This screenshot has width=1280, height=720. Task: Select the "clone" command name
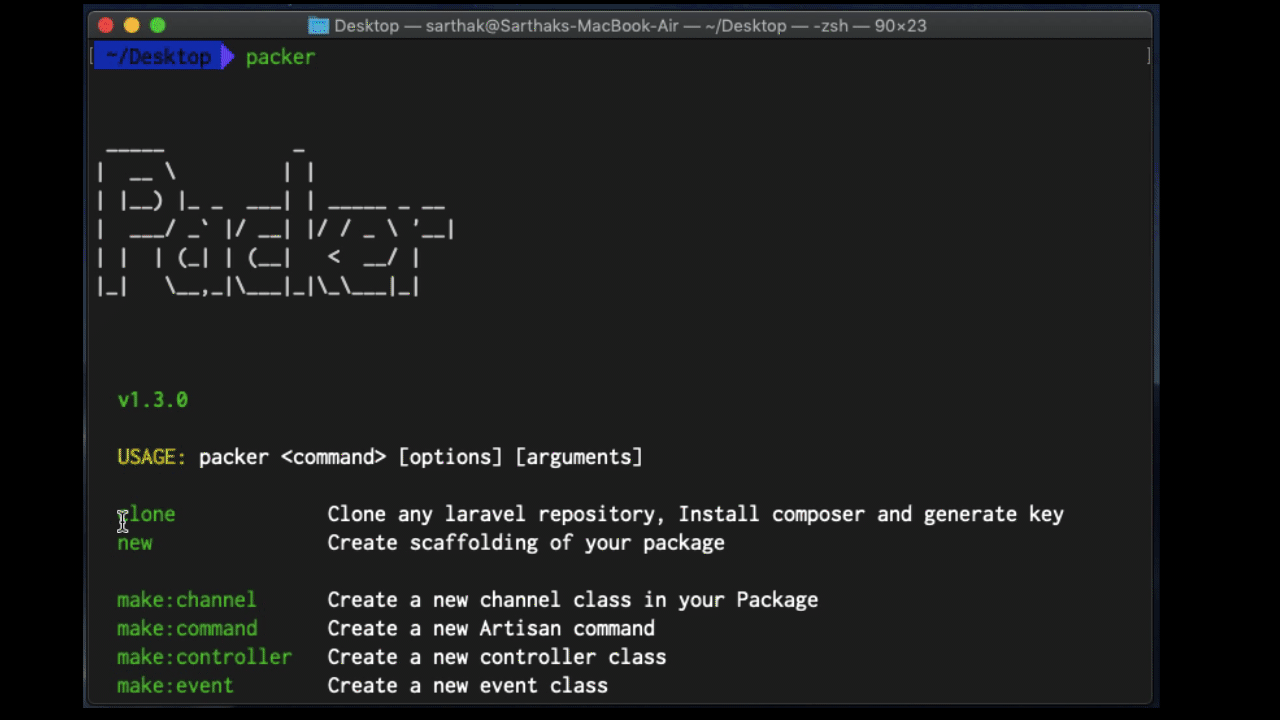pyautogui.click(x=146, y=514)
